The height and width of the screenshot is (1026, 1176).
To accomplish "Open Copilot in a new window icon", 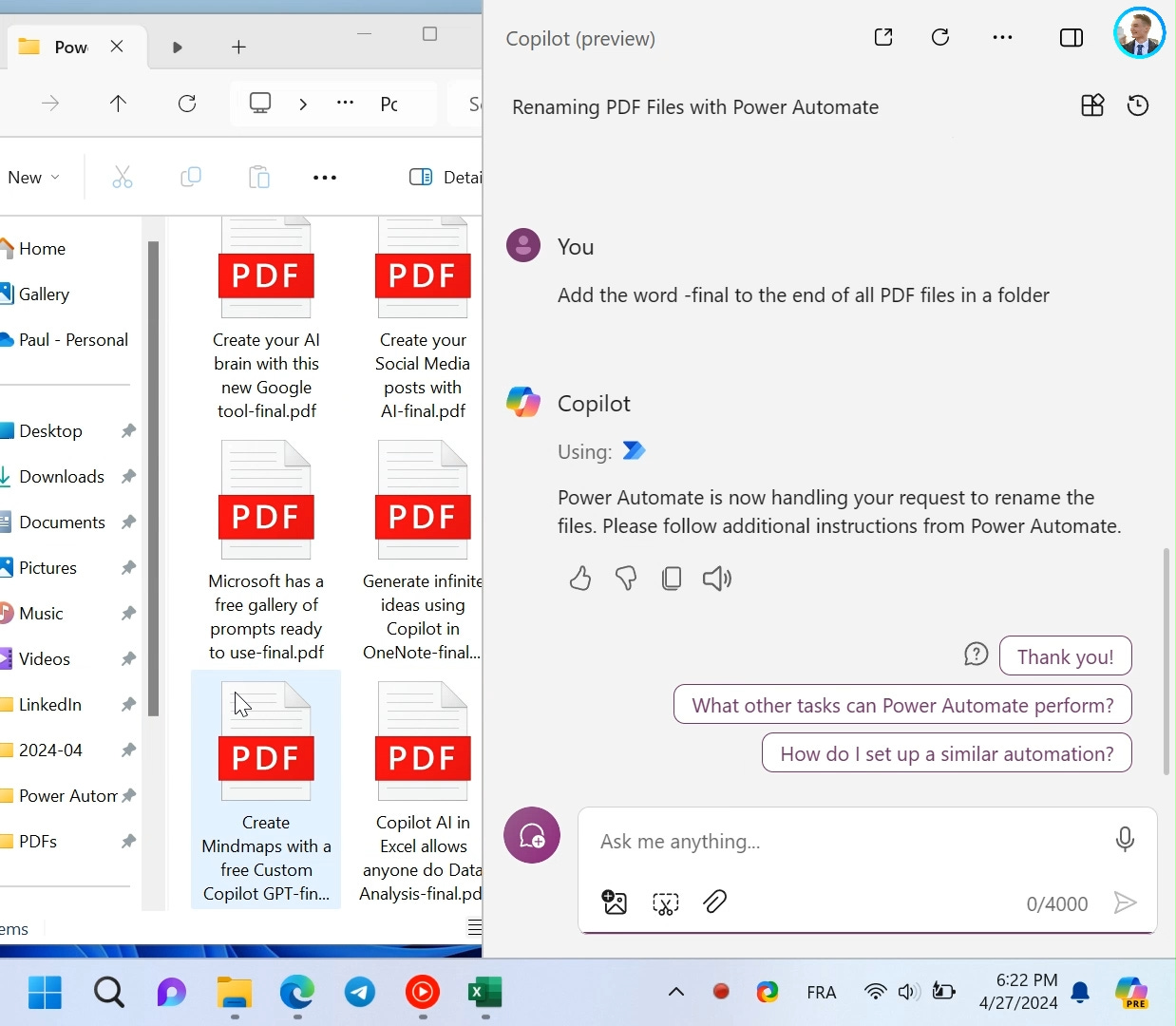I will tap(883, 37).
